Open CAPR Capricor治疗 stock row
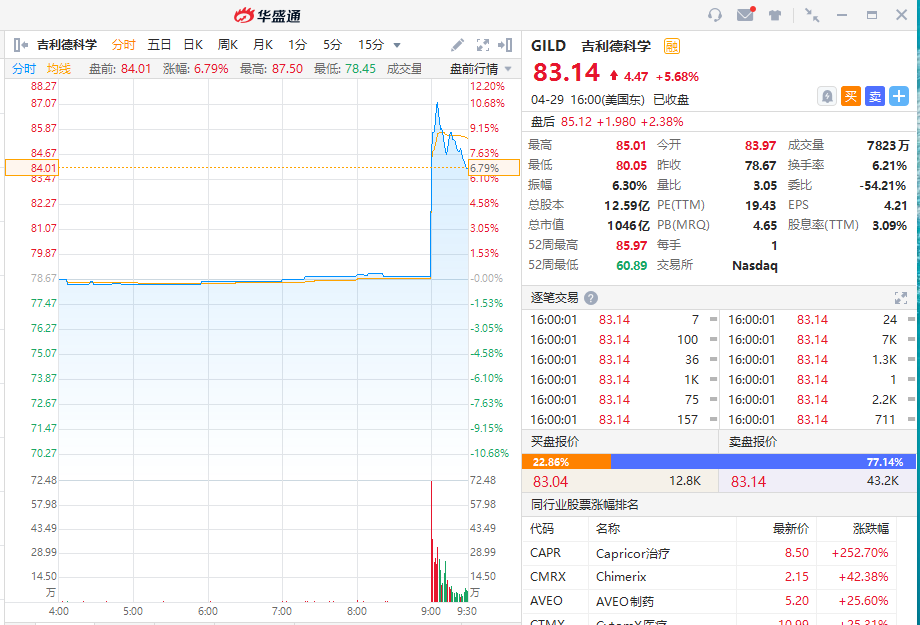 point(709,553)
